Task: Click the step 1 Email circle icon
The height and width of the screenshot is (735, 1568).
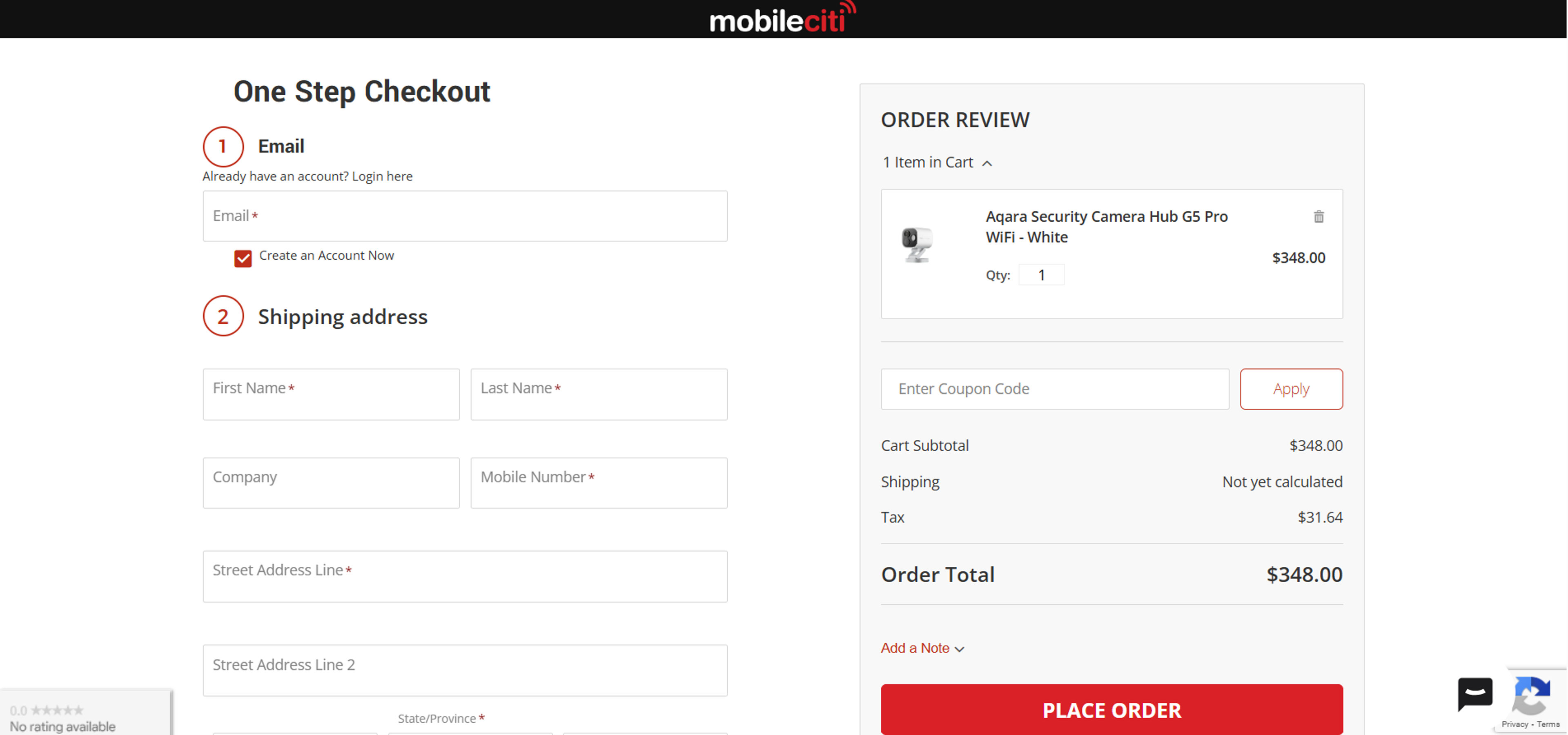Action: [x=223, y=147]
